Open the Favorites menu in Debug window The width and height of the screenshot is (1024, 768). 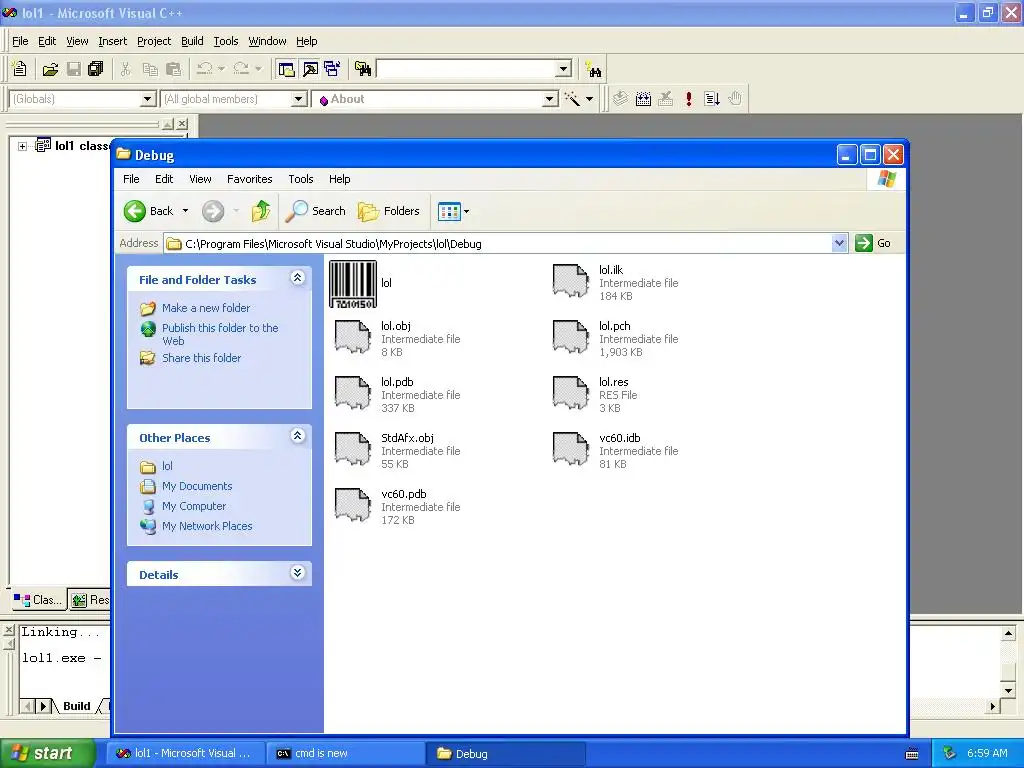[x=249, y=179]
